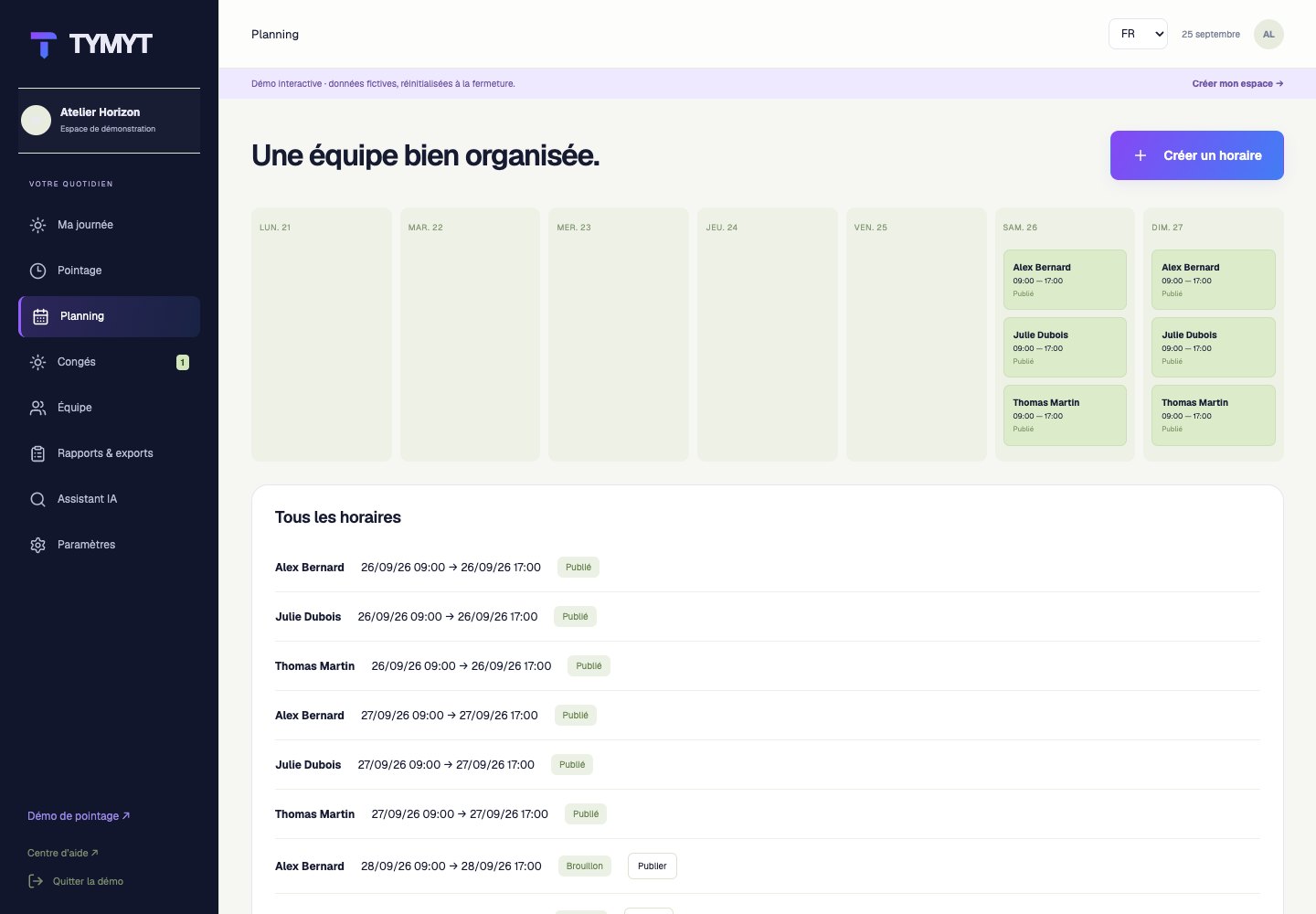Click Publié badge on Thomas Martin 27/09/26 row
1316x914 pixels.
pos(586,814)
